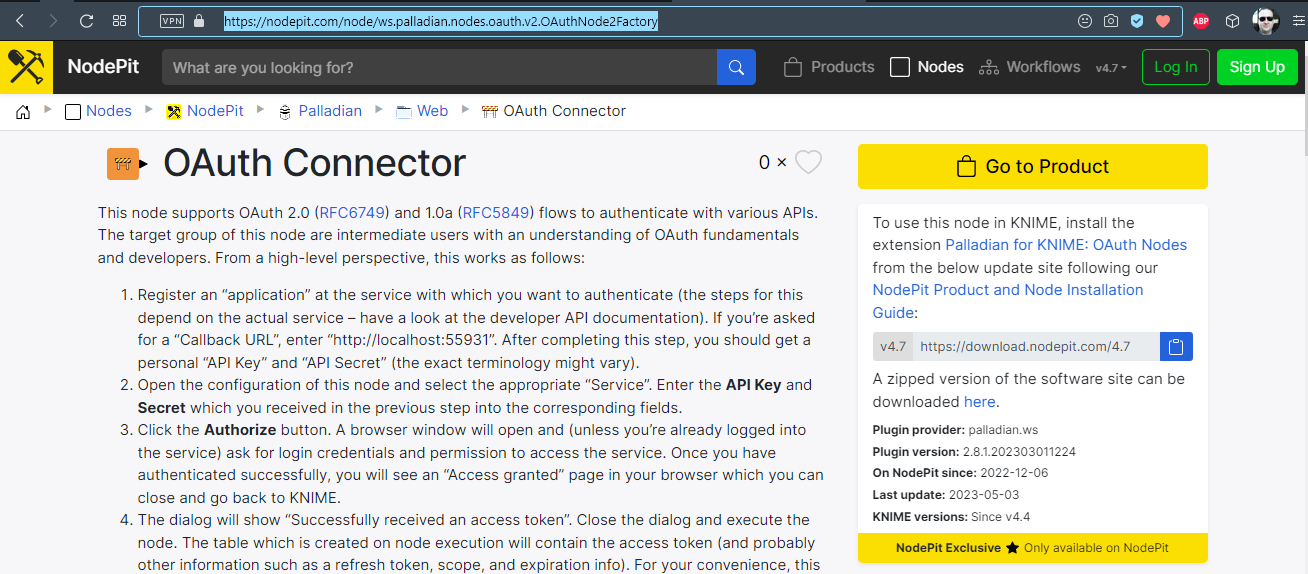Image resolution: width=1308 pixels, height=574 pixels.
Task: Click the OAuth Connector page heading
Action: pos(315,163)
